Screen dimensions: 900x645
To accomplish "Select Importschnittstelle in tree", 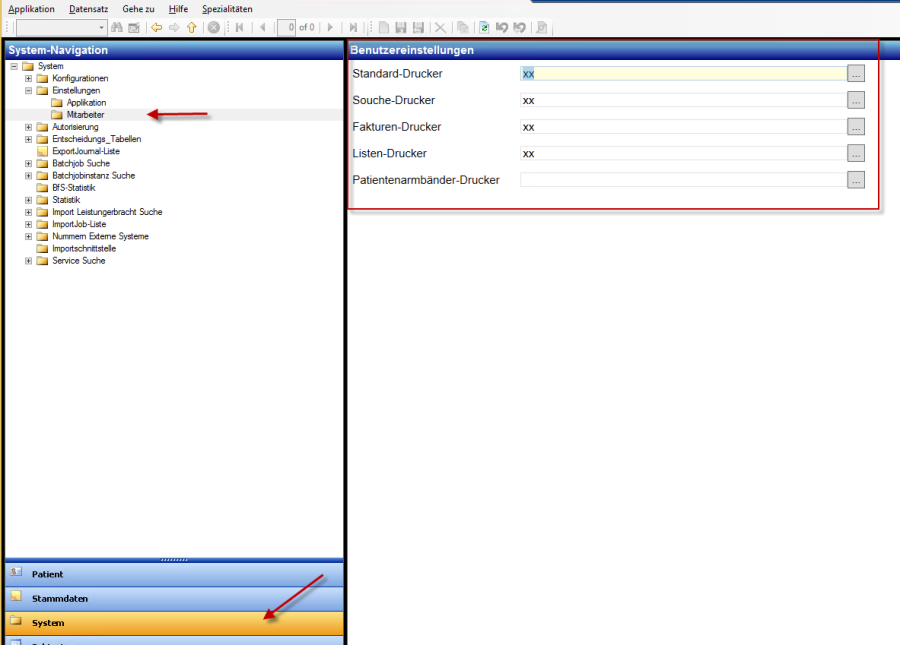I will [x=84, y=248].
